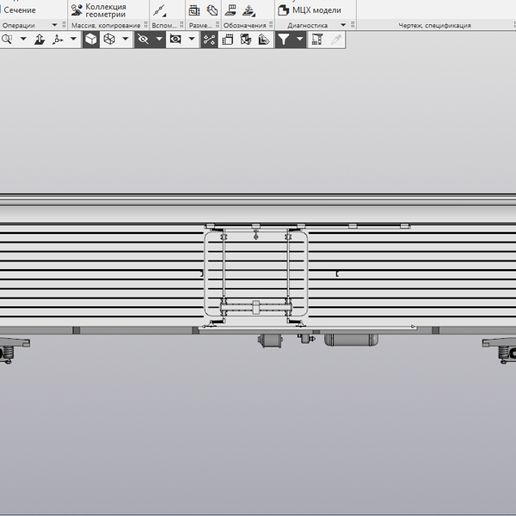Click the eye visibility view icon
The image size is (516, 516).
(x=176, y=39)
